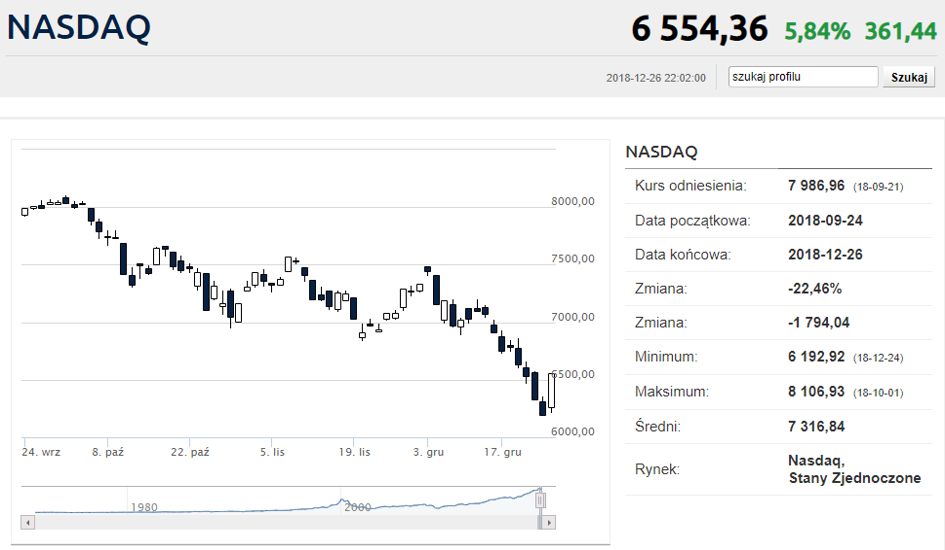Click the navigator range handle

[541, 500]
